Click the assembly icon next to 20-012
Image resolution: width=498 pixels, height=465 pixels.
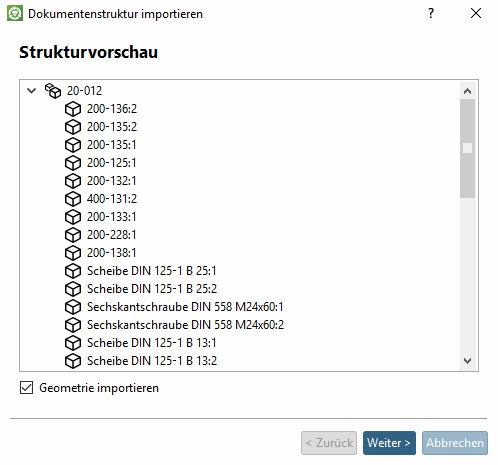(53, 91)
